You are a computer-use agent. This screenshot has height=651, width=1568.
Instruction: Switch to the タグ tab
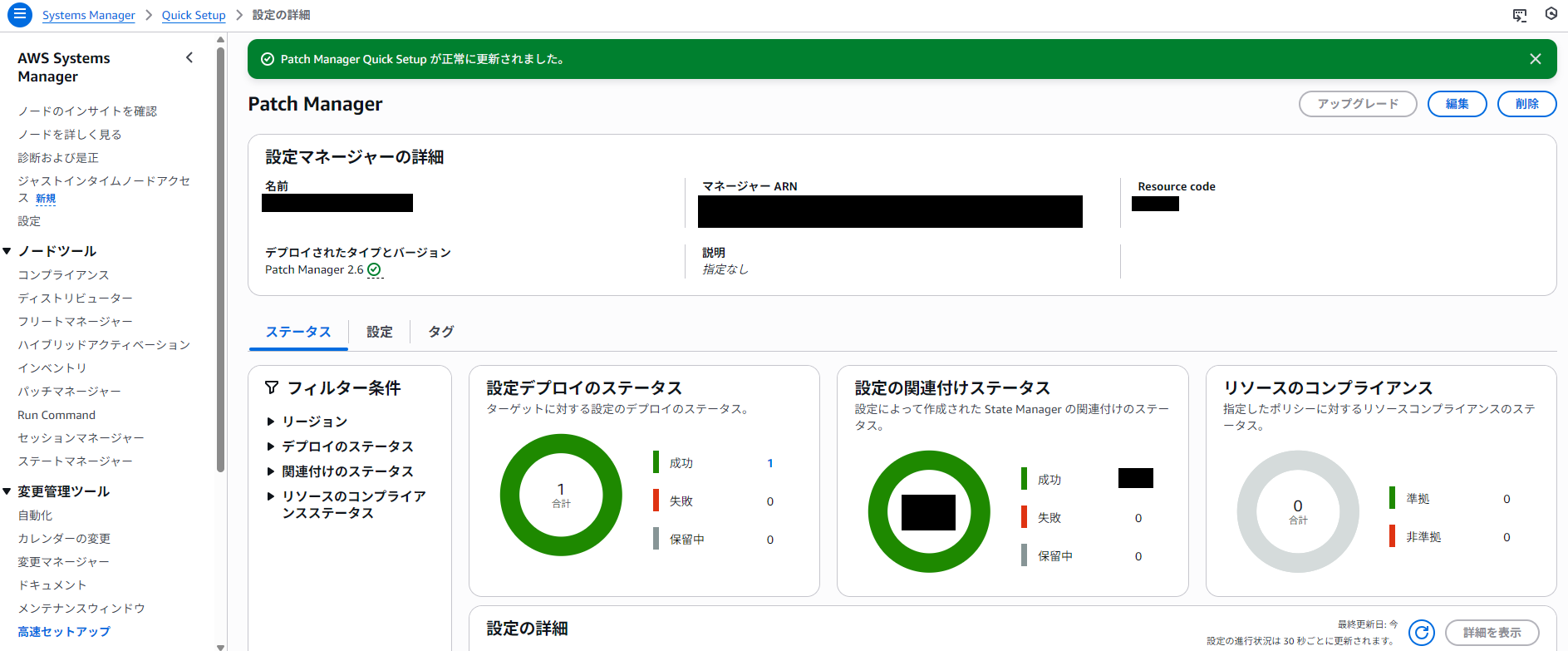point(440,332)
